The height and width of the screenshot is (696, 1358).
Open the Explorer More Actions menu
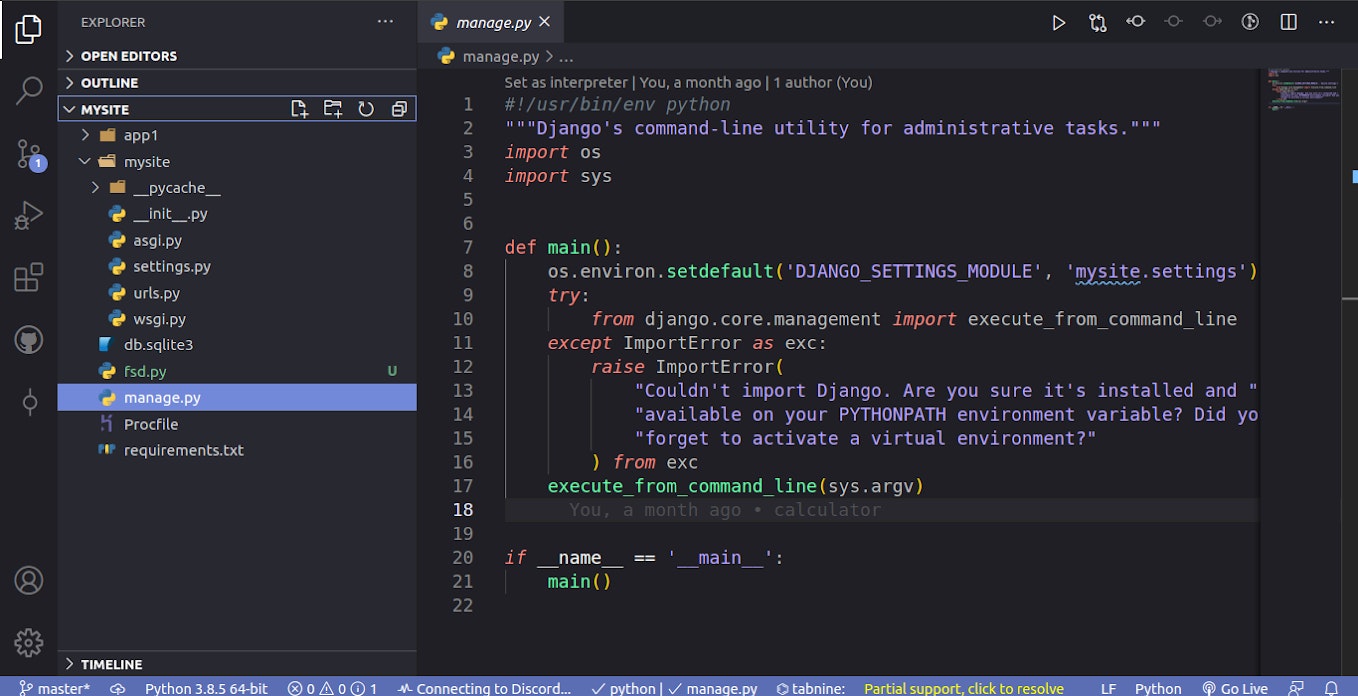(384, 21)
